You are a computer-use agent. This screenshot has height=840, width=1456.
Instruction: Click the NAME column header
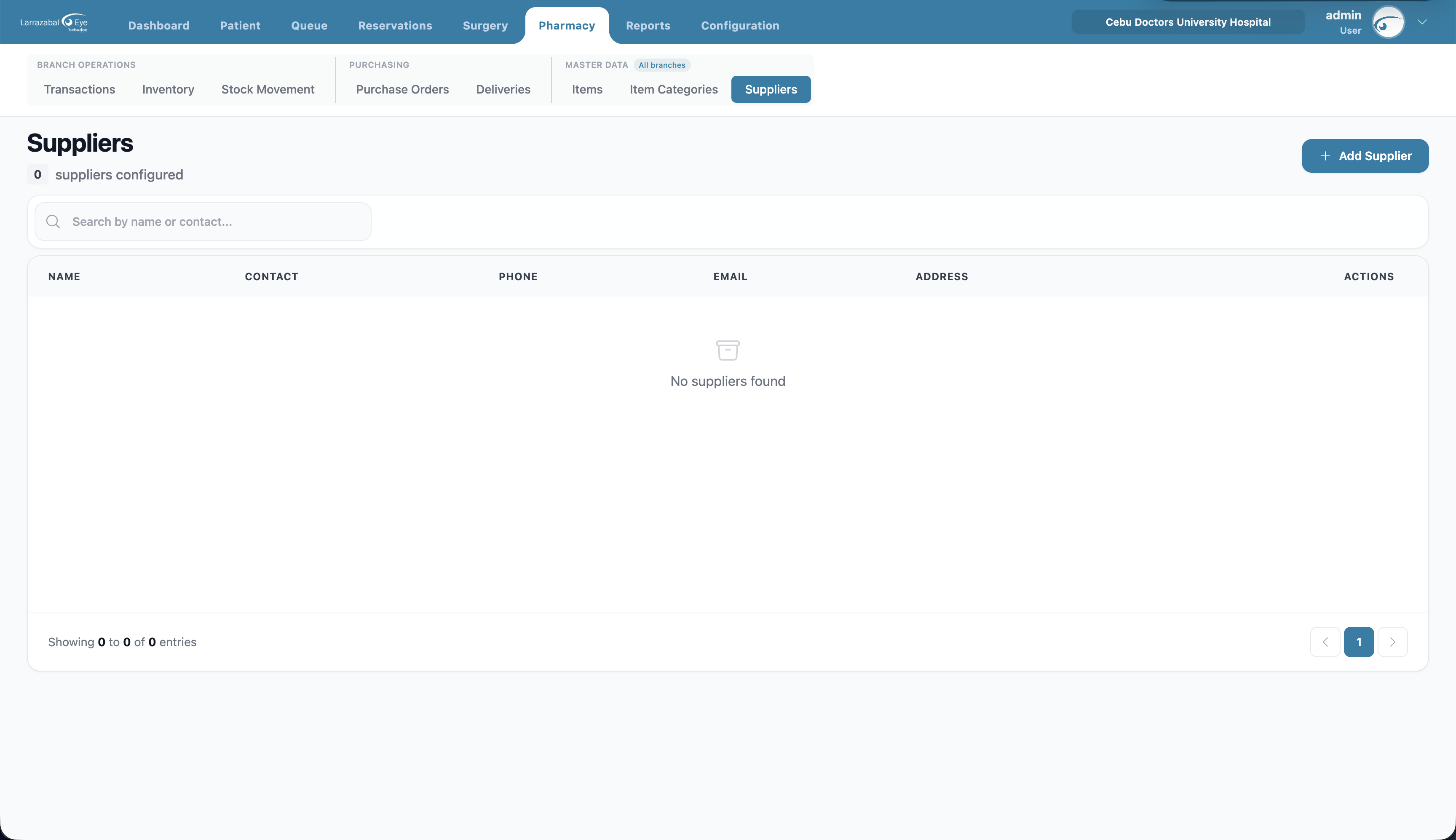tap(64, 276)
